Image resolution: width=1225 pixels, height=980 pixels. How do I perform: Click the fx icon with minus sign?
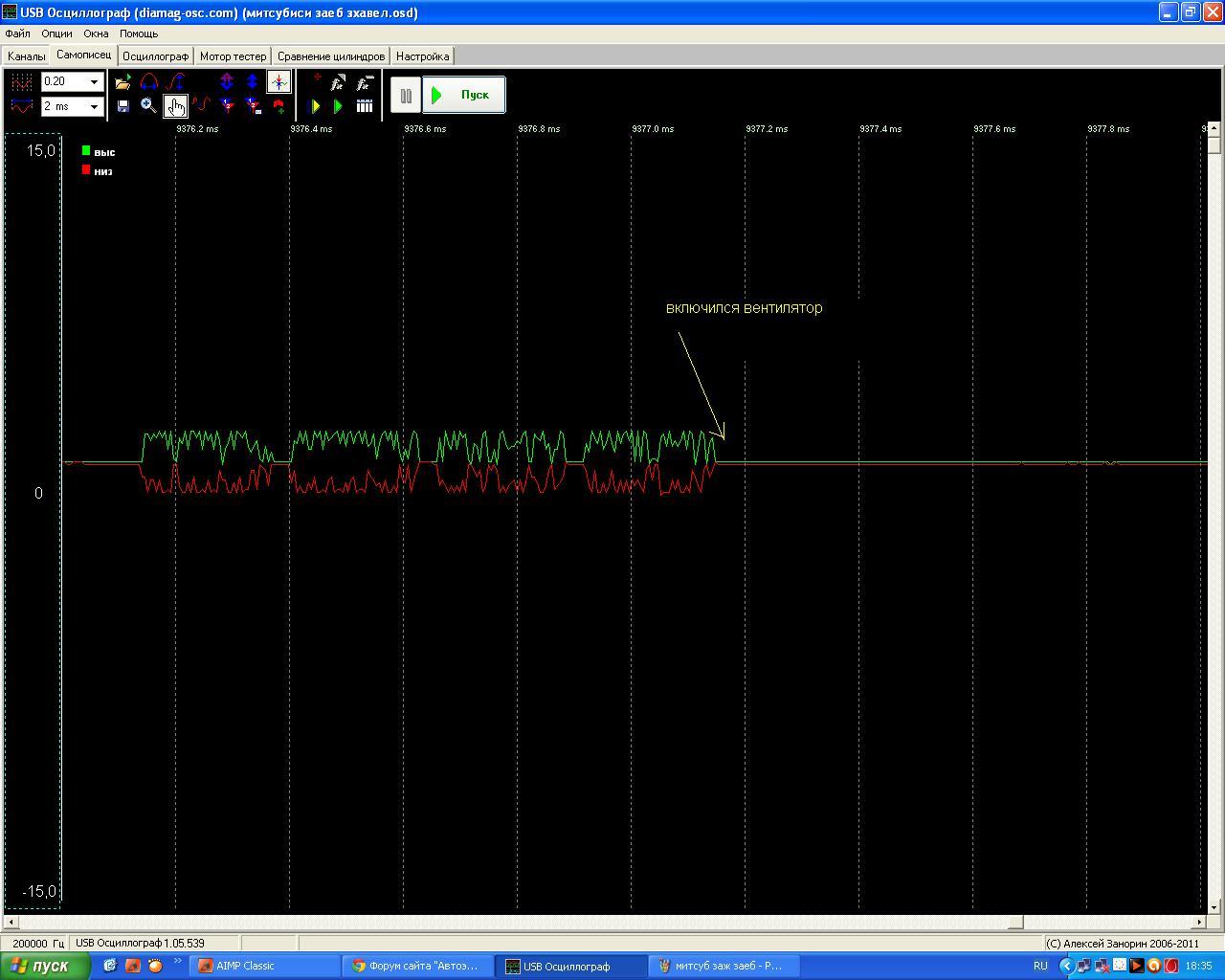point(364,82)
